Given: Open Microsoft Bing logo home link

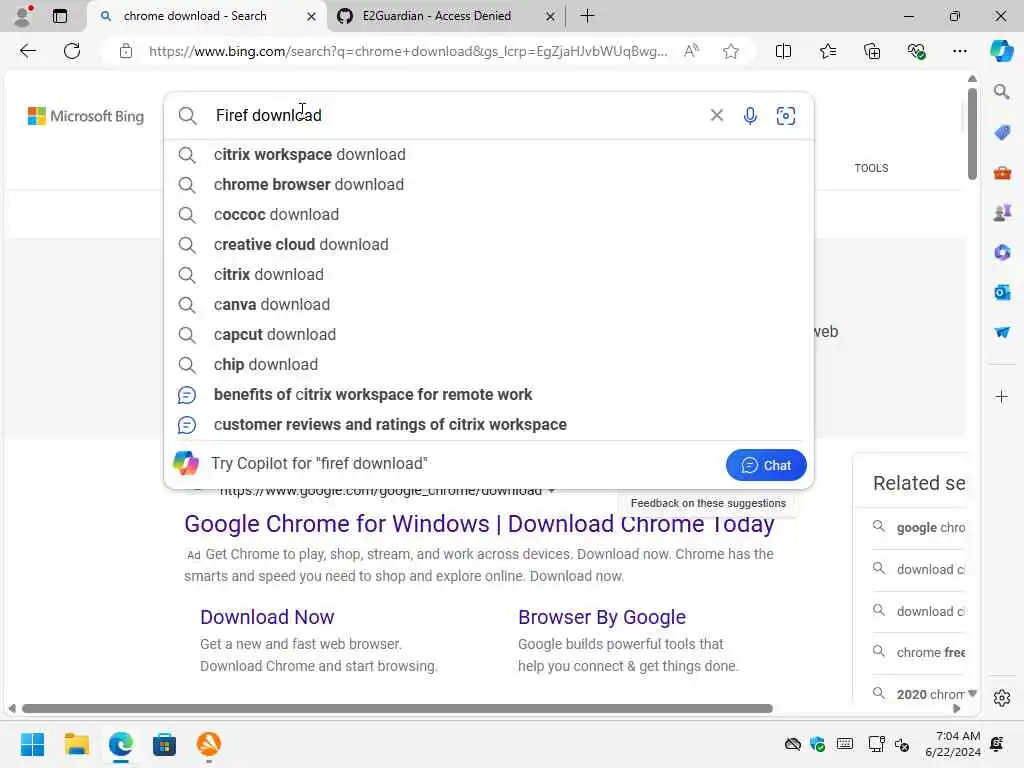Looking at the screenshot, I should (x=86, y=116).
